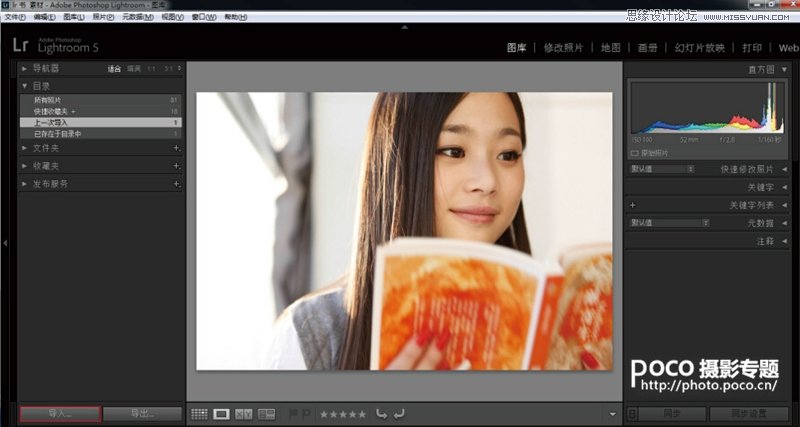Select All Photographs in the catalog
Image resolution: width=800 pixels, height=427 pixels.
[x=101, y=100]
